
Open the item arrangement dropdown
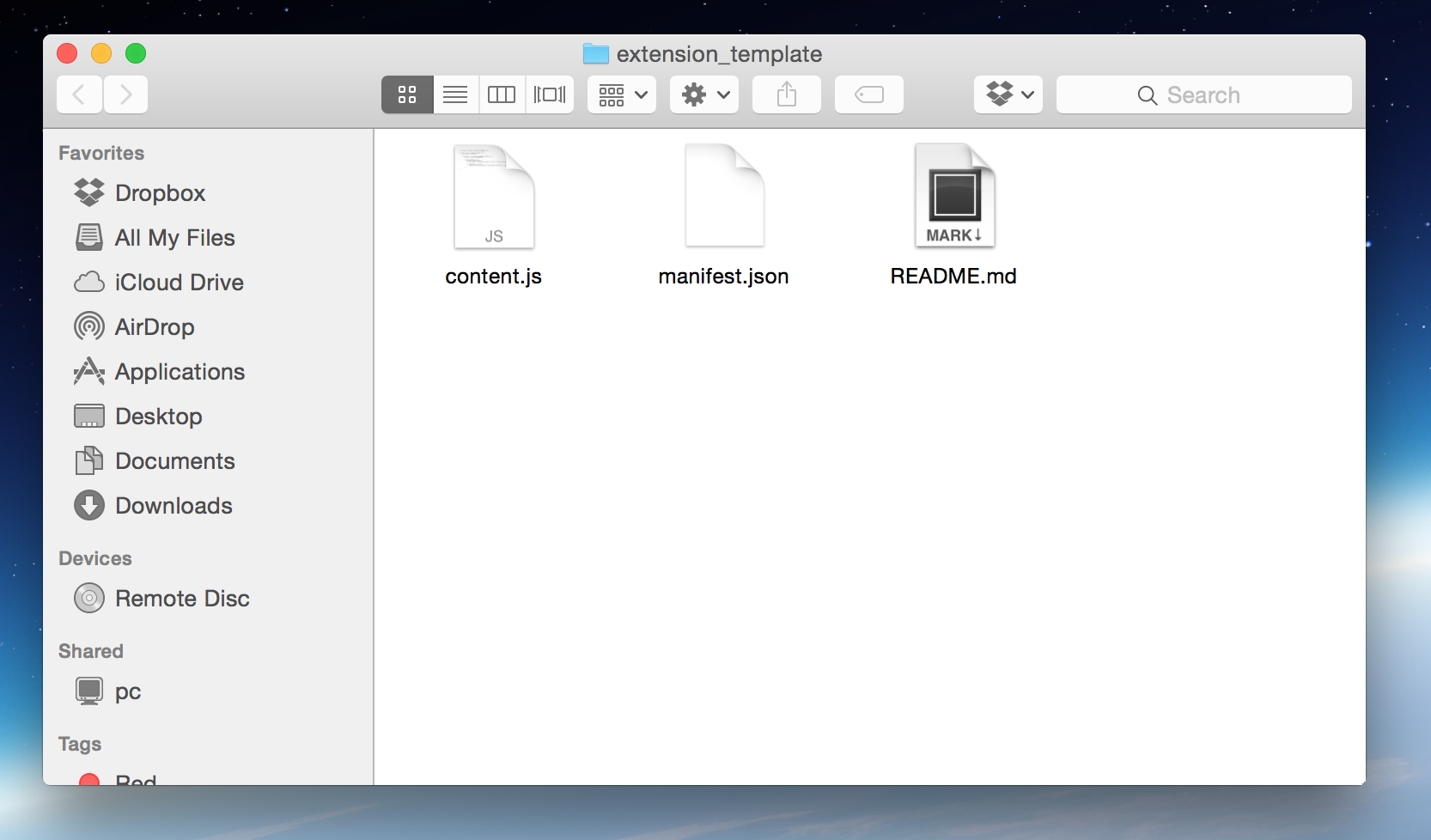tap(622, 94)
